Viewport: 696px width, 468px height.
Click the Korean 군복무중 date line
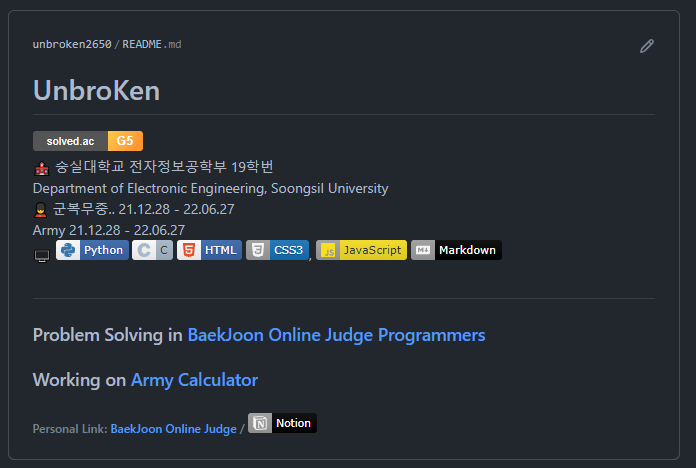pyautogui.click(x=143, y=209)
